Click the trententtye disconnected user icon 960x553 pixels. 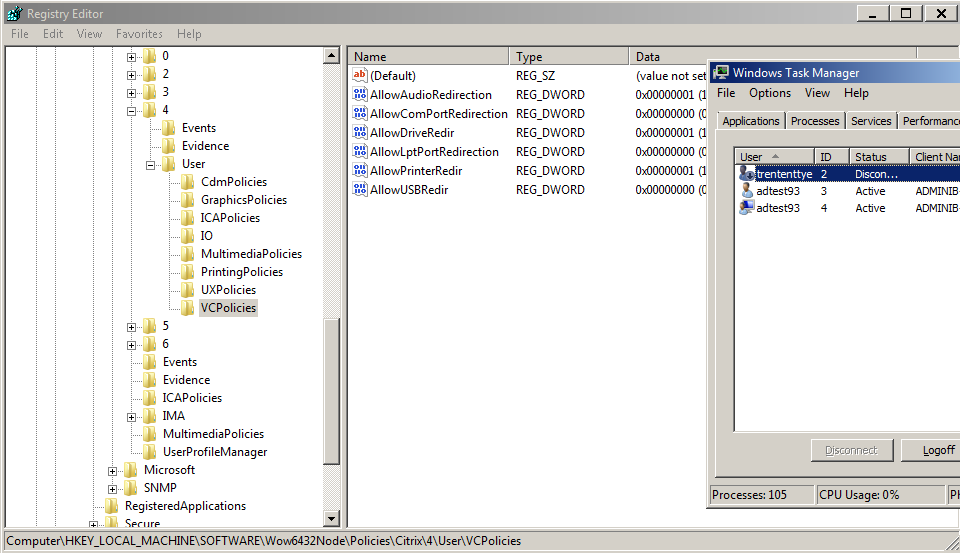pos(746,173)
